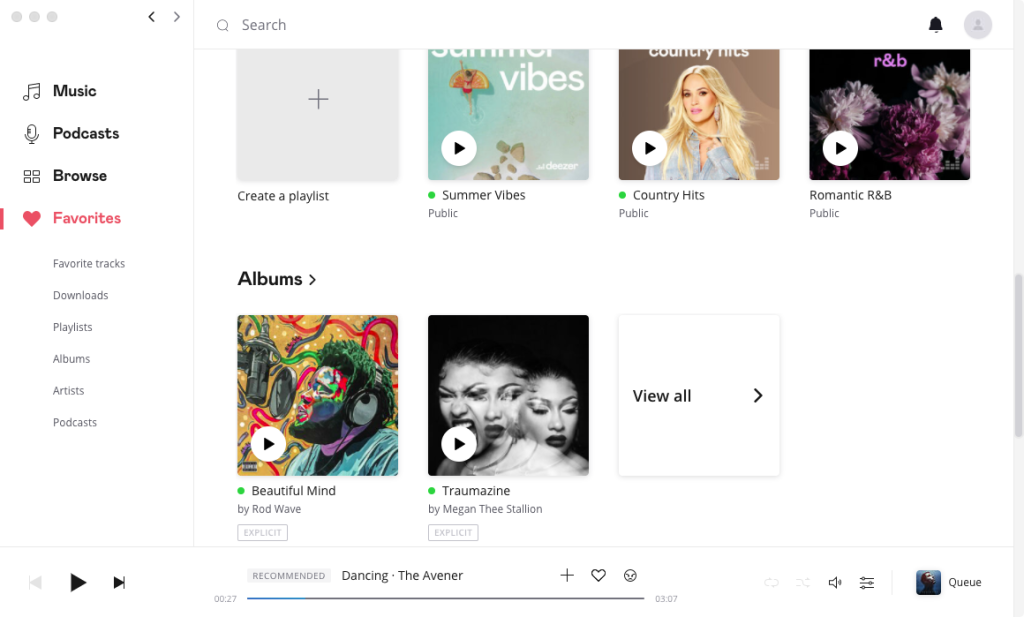Viewport: 1024px width, 617px height.
Task: Open the user profile avatar menu
Action: 977,25
